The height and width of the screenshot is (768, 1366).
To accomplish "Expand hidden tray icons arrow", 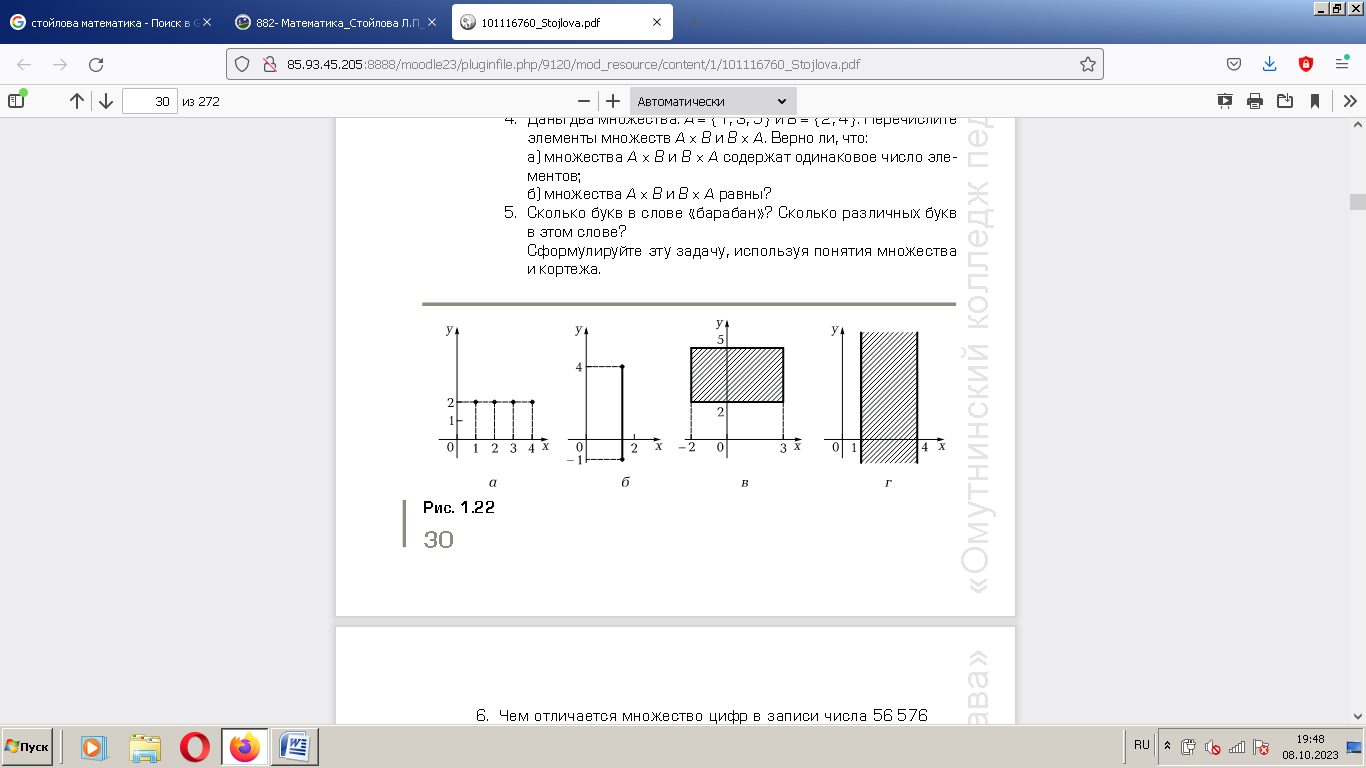I will 1167,746.
